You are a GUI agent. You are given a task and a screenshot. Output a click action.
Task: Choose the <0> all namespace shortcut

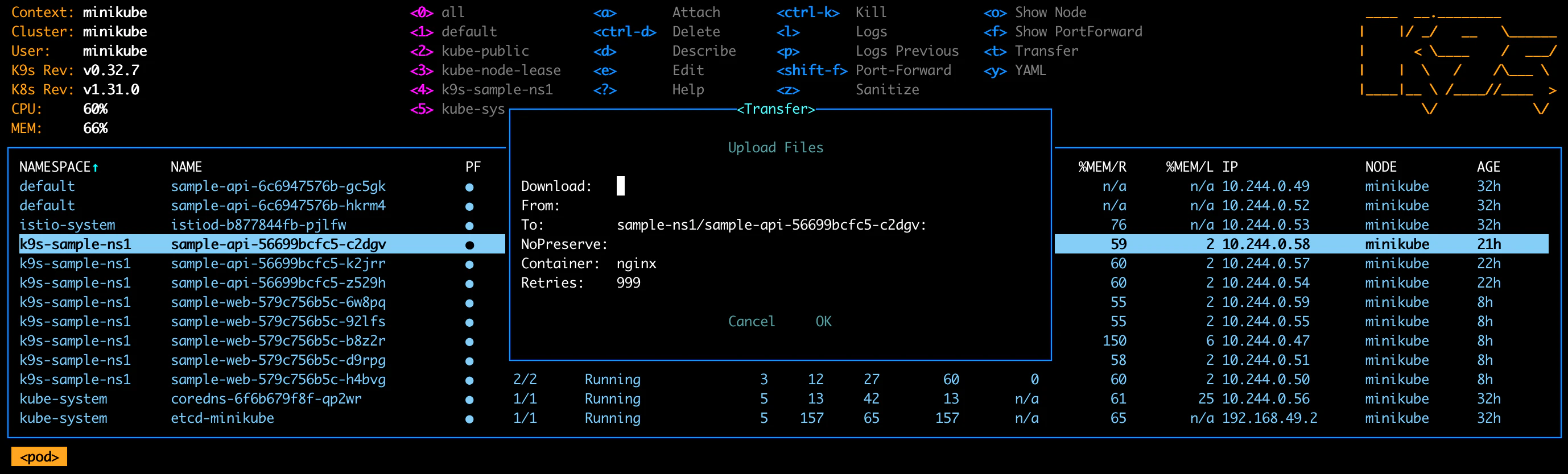click(x=437, y=12)
